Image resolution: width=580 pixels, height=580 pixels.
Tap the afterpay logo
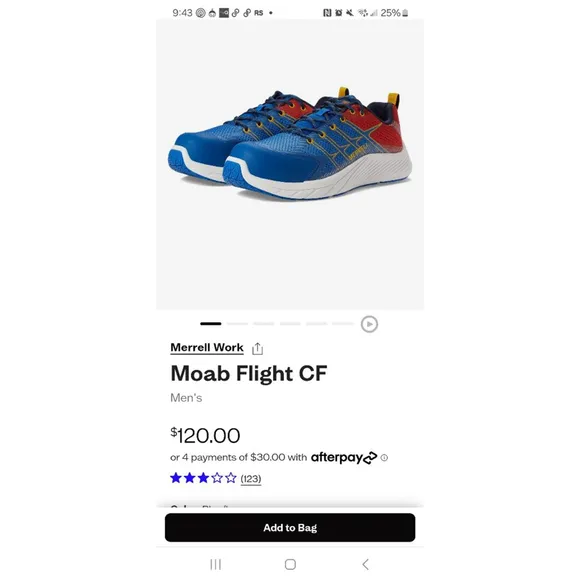pos(344,458)
